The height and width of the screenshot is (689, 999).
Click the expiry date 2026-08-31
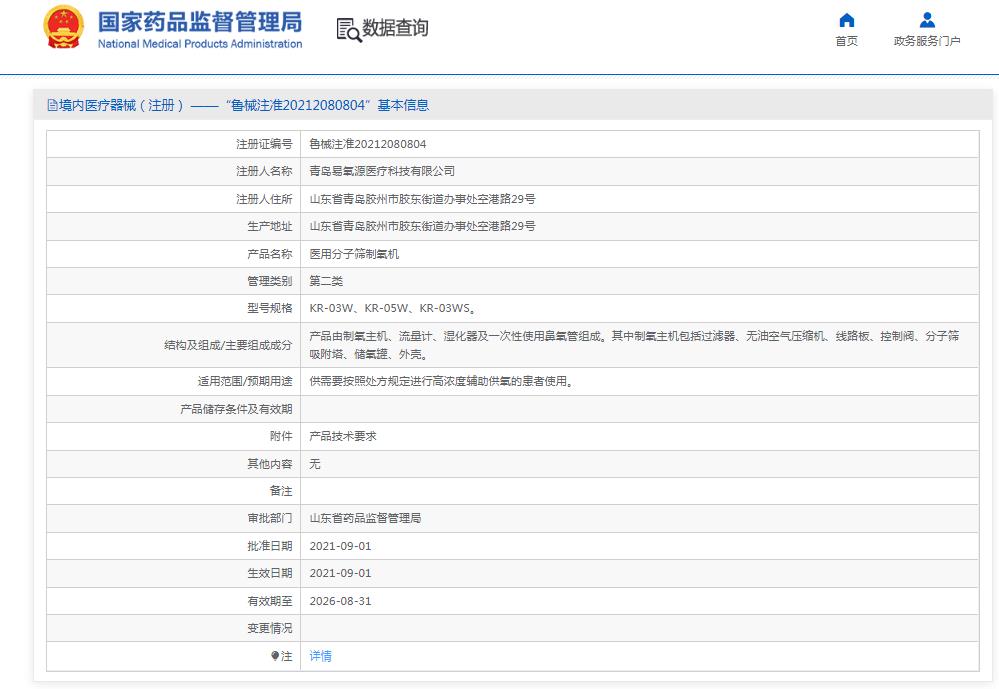coord(340,601)
